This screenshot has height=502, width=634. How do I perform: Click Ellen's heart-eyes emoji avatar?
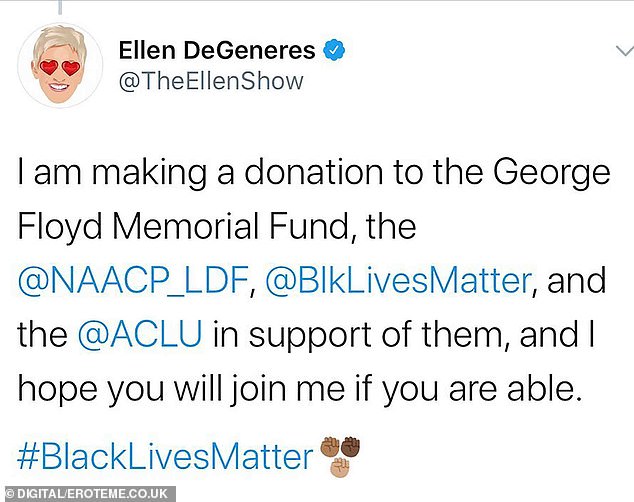click(x=61, y=65)
